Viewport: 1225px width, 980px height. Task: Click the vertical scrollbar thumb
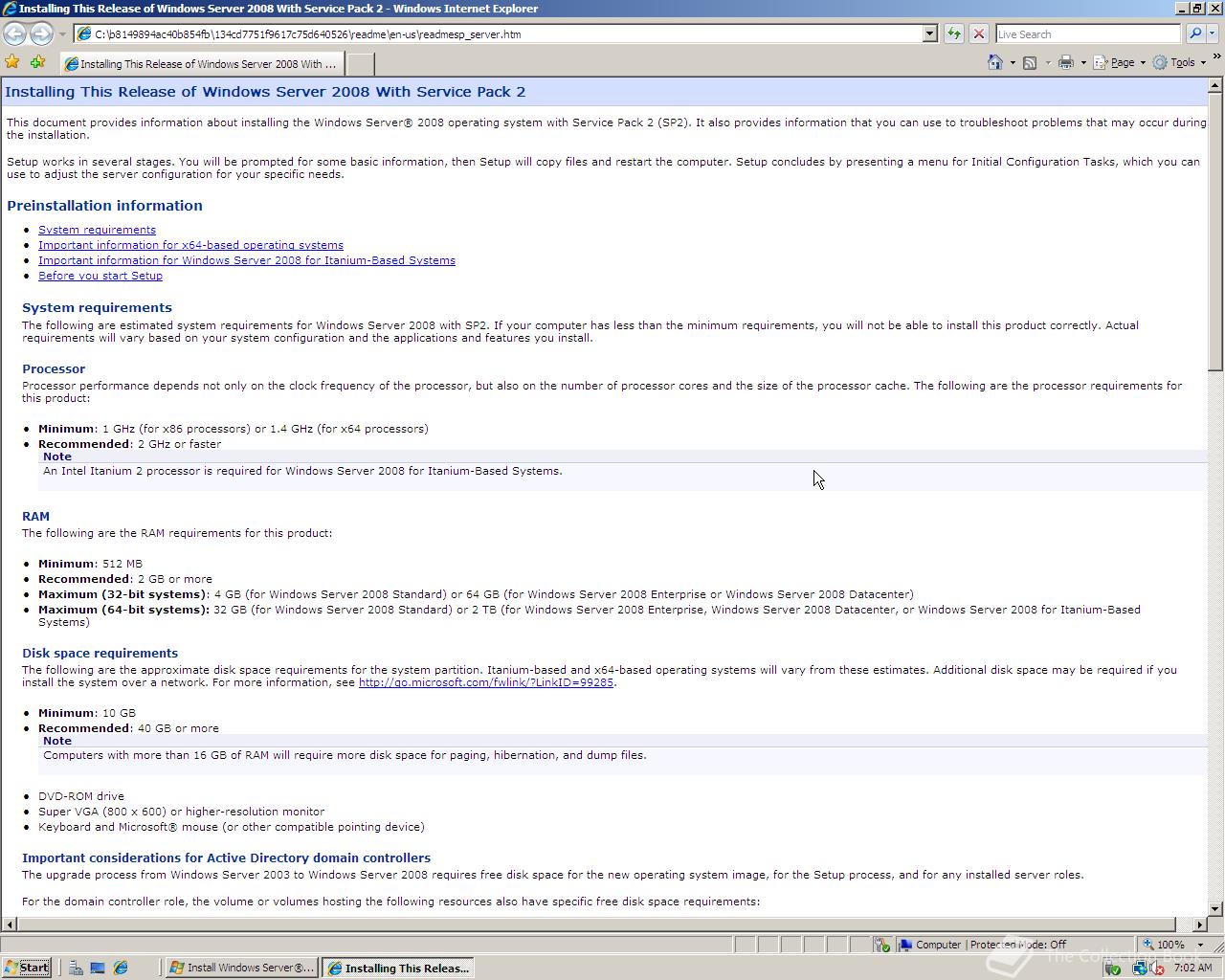(x=1215, y=233)
